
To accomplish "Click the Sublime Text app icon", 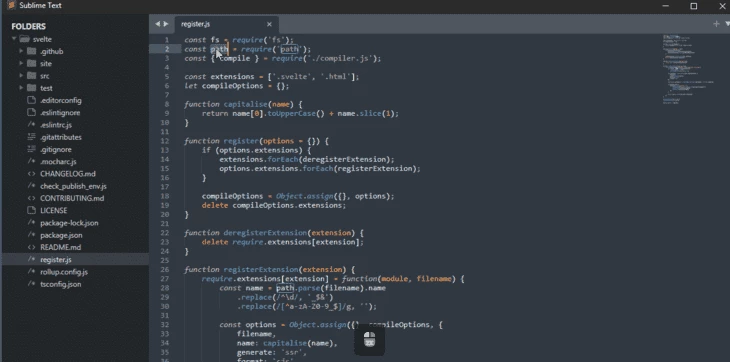I will 11,5.
